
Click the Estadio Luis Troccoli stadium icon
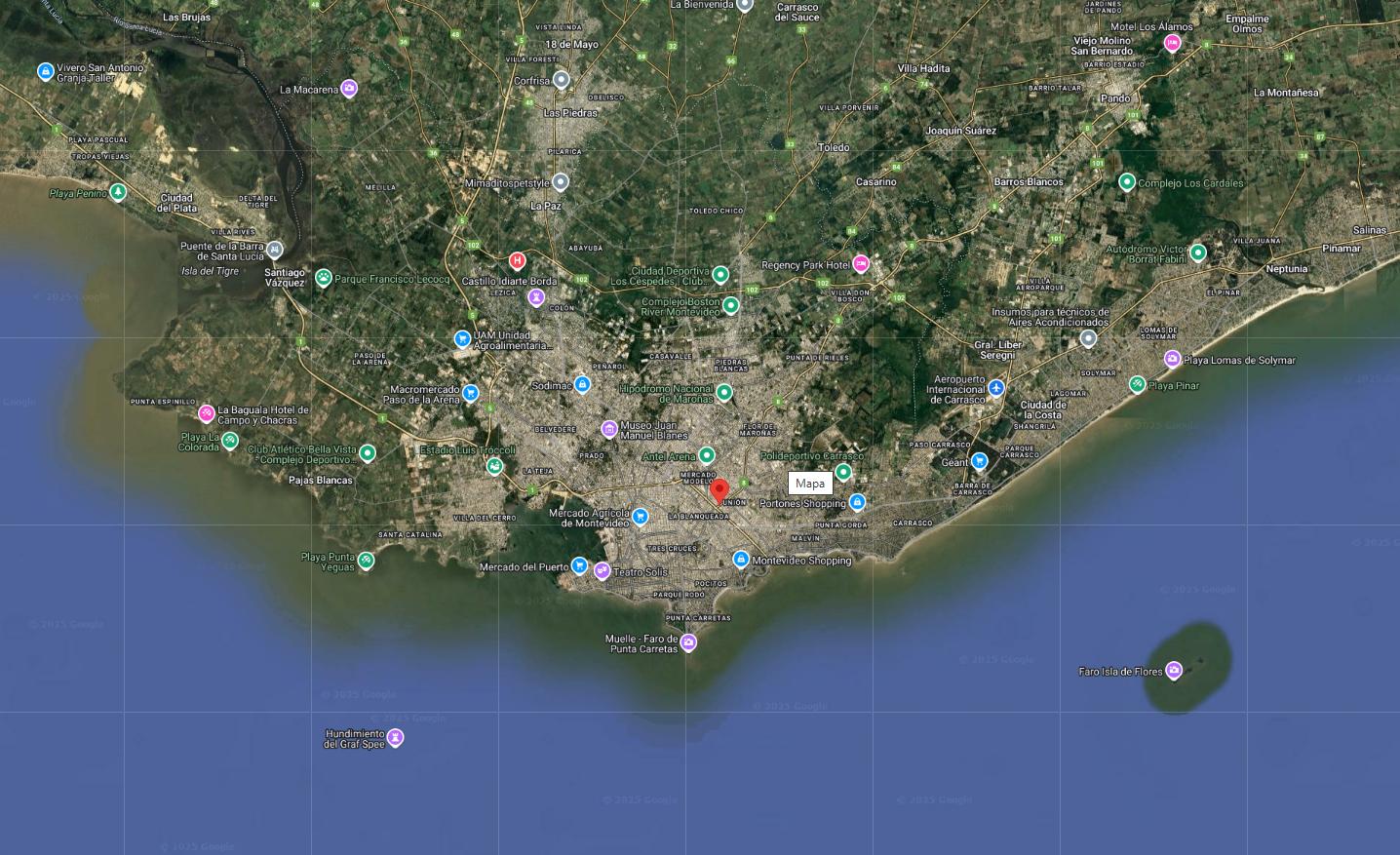tap(495, 466)
